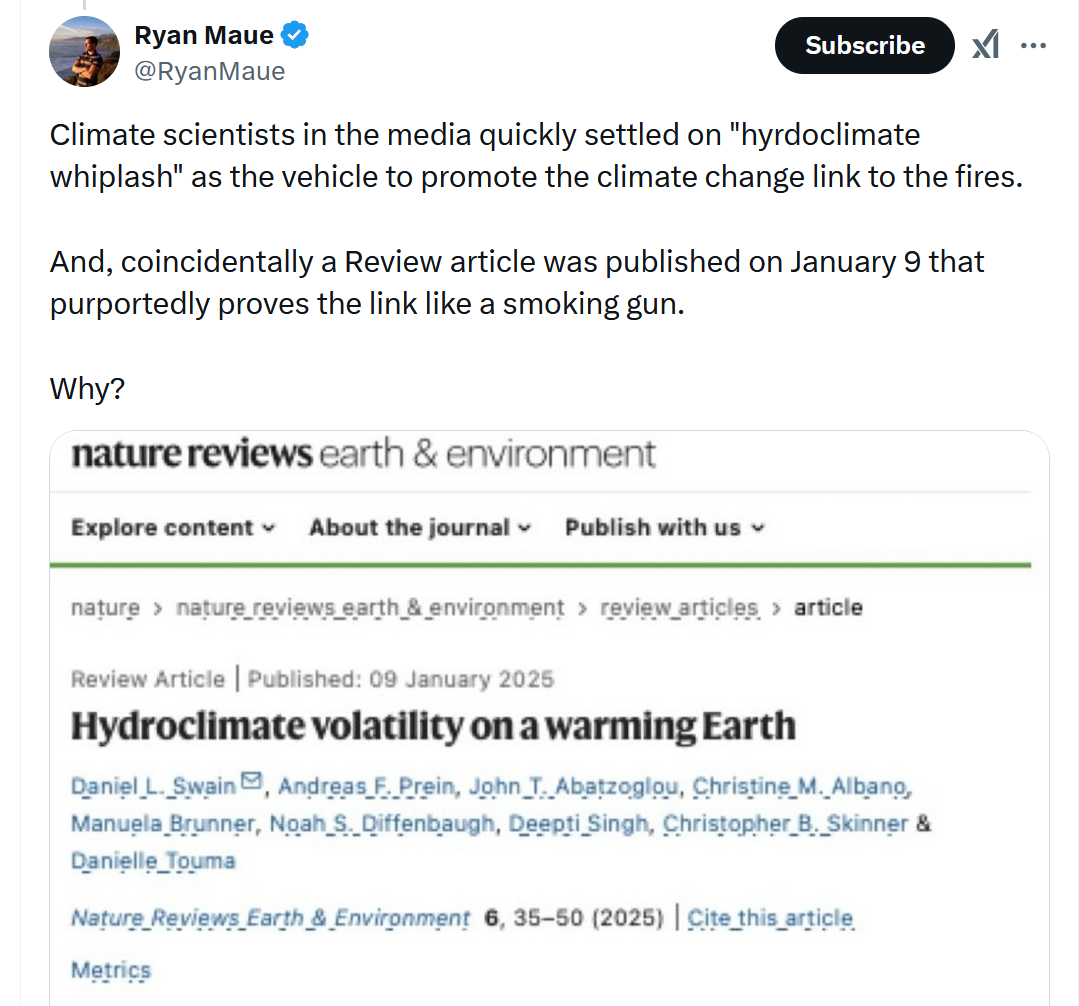The width and height of the screenshot is (1079, 1006).
Task: Click the blue verified badge
Action: point(294,36)
